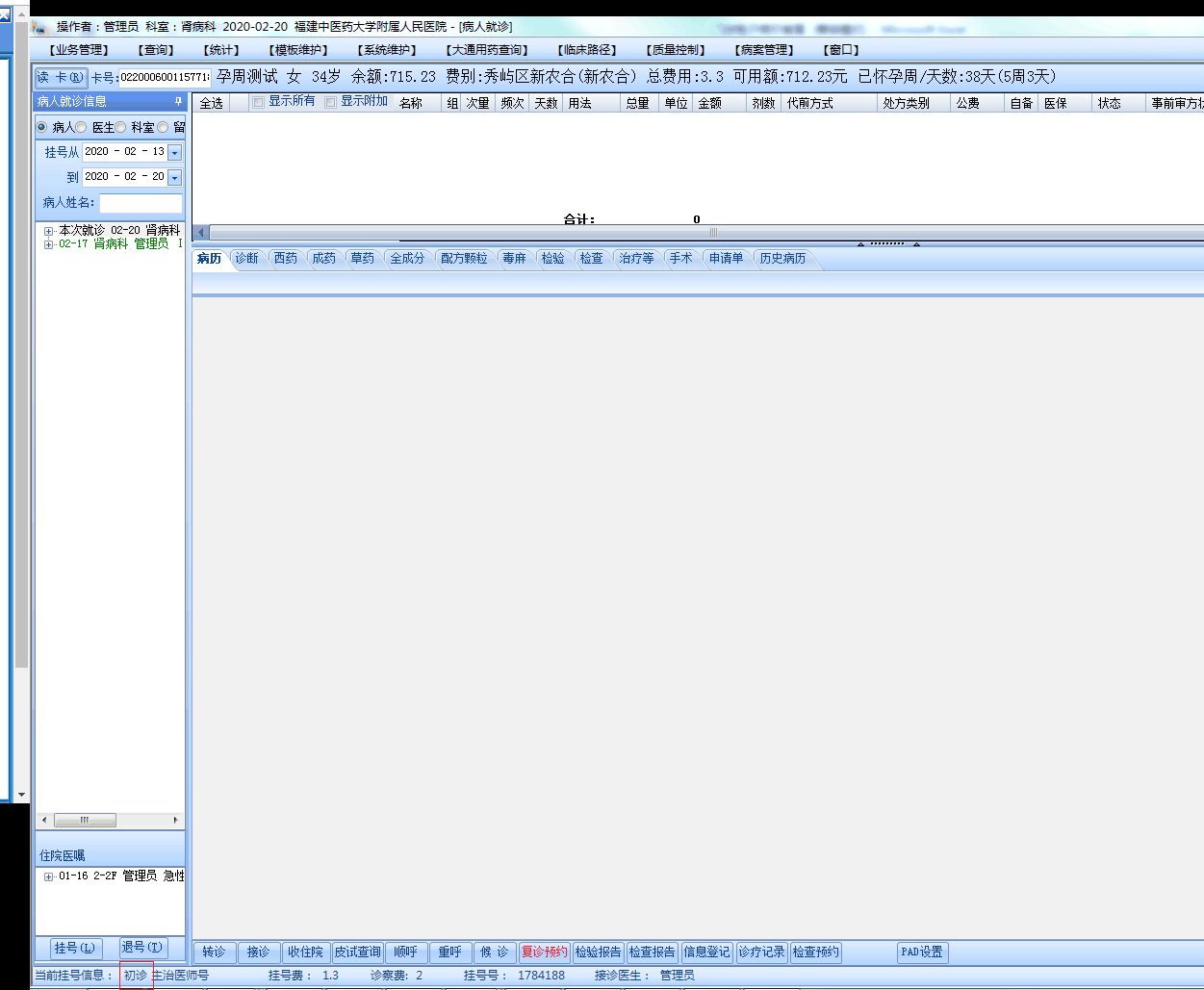
Task: Click the 顺呼 button
Action: (405, 952)
